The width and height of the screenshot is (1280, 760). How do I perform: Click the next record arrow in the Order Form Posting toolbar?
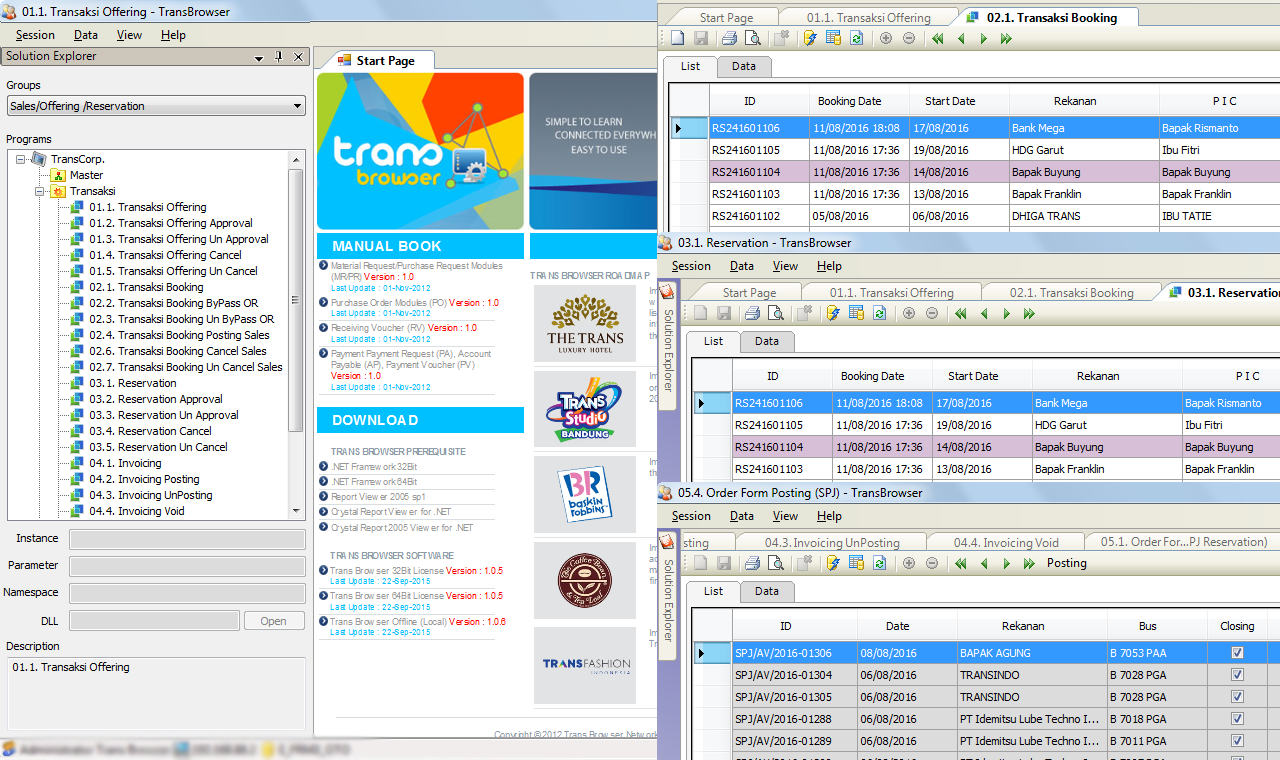coord(1006,564)
